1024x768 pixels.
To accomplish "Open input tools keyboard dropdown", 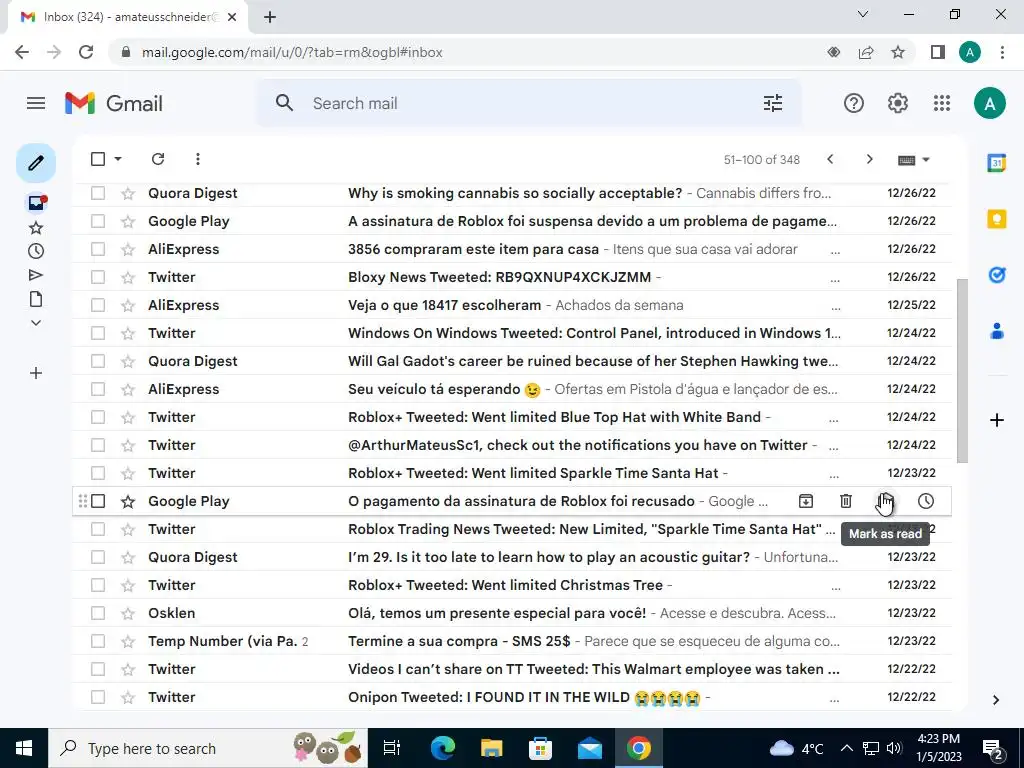I will (914, 160).
